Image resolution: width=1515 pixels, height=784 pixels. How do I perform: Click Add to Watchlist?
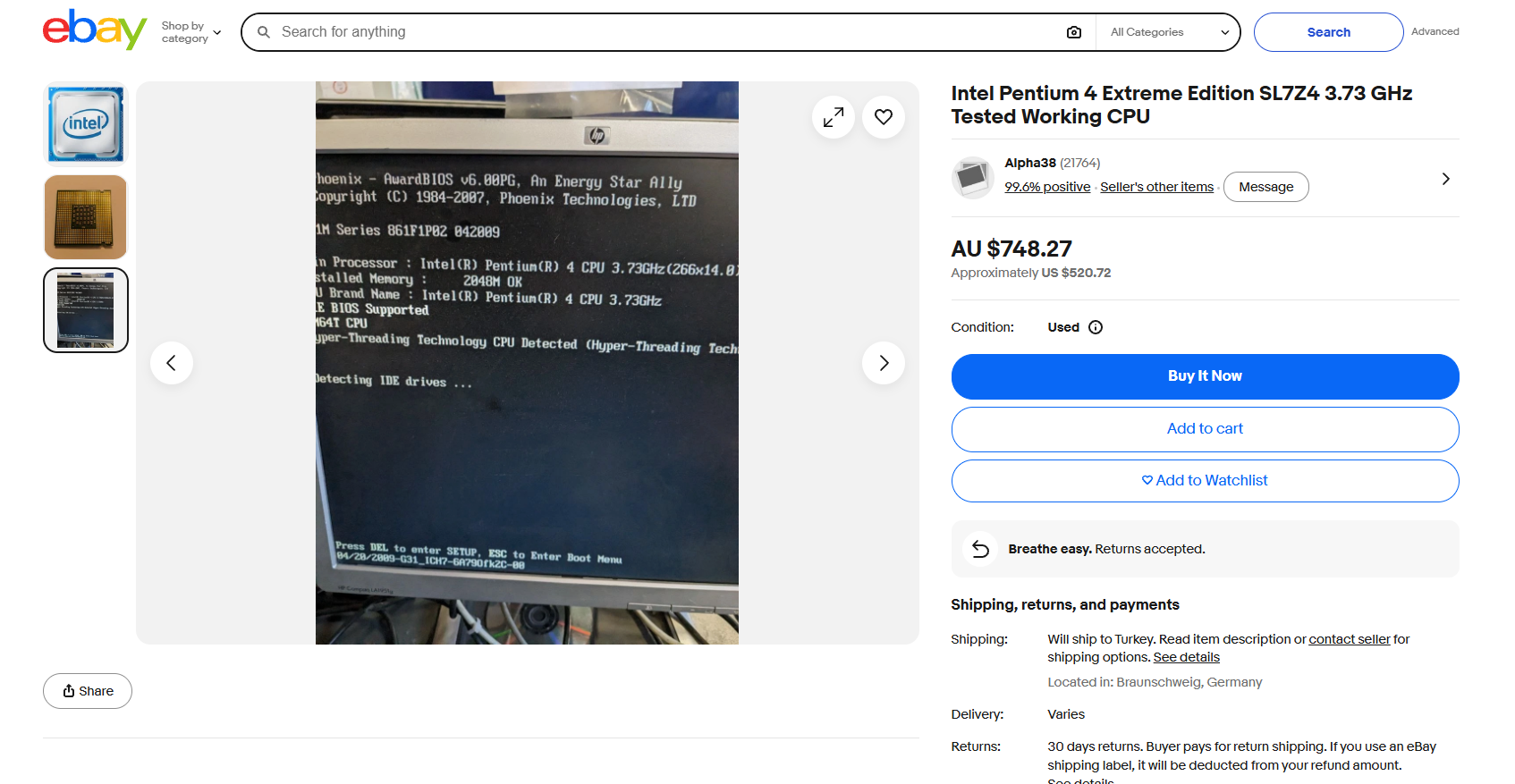tap(1206, 481)
